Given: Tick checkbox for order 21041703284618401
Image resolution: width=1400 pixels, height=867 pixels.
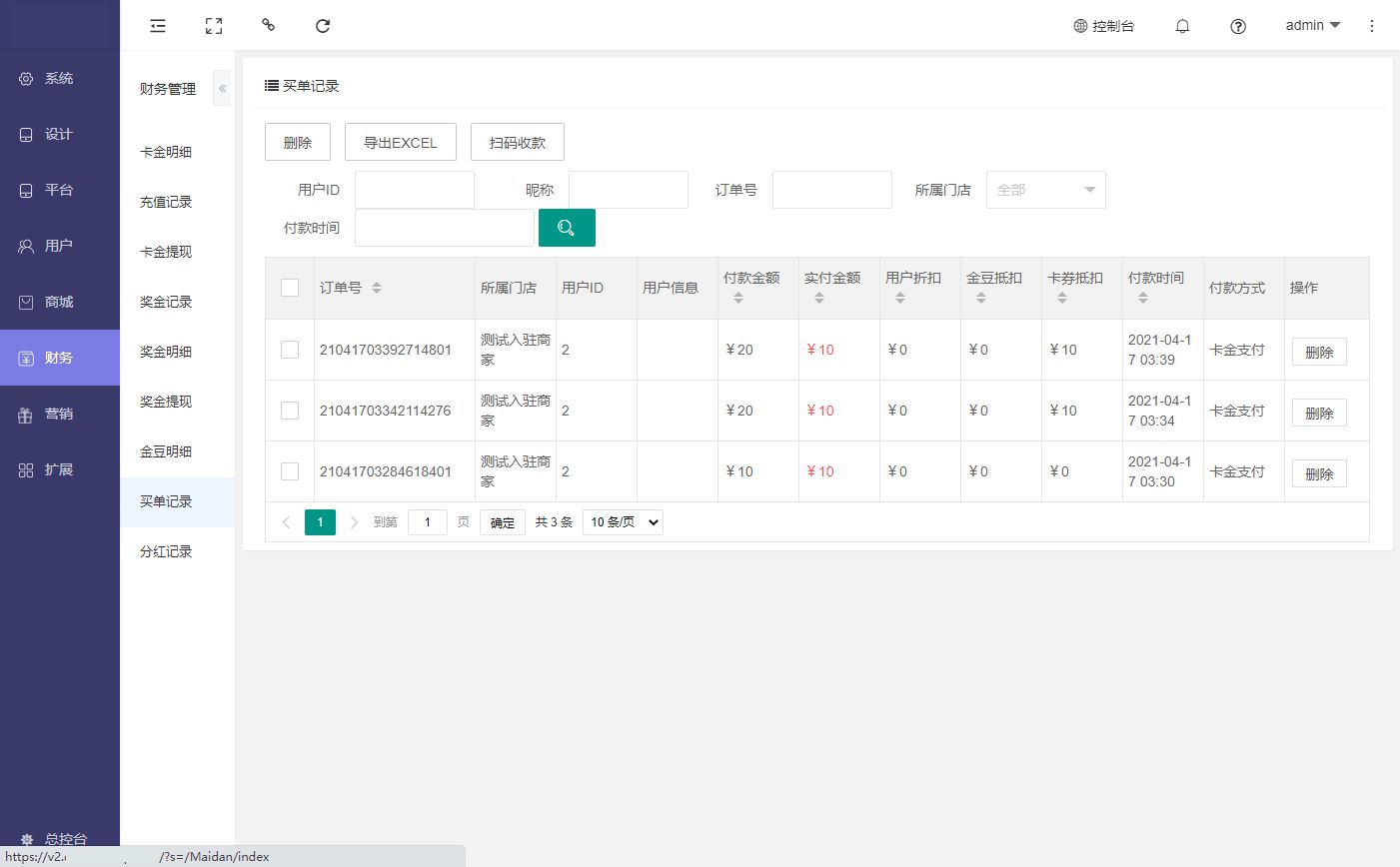Looking at the screenshot, I should [290, 471].
